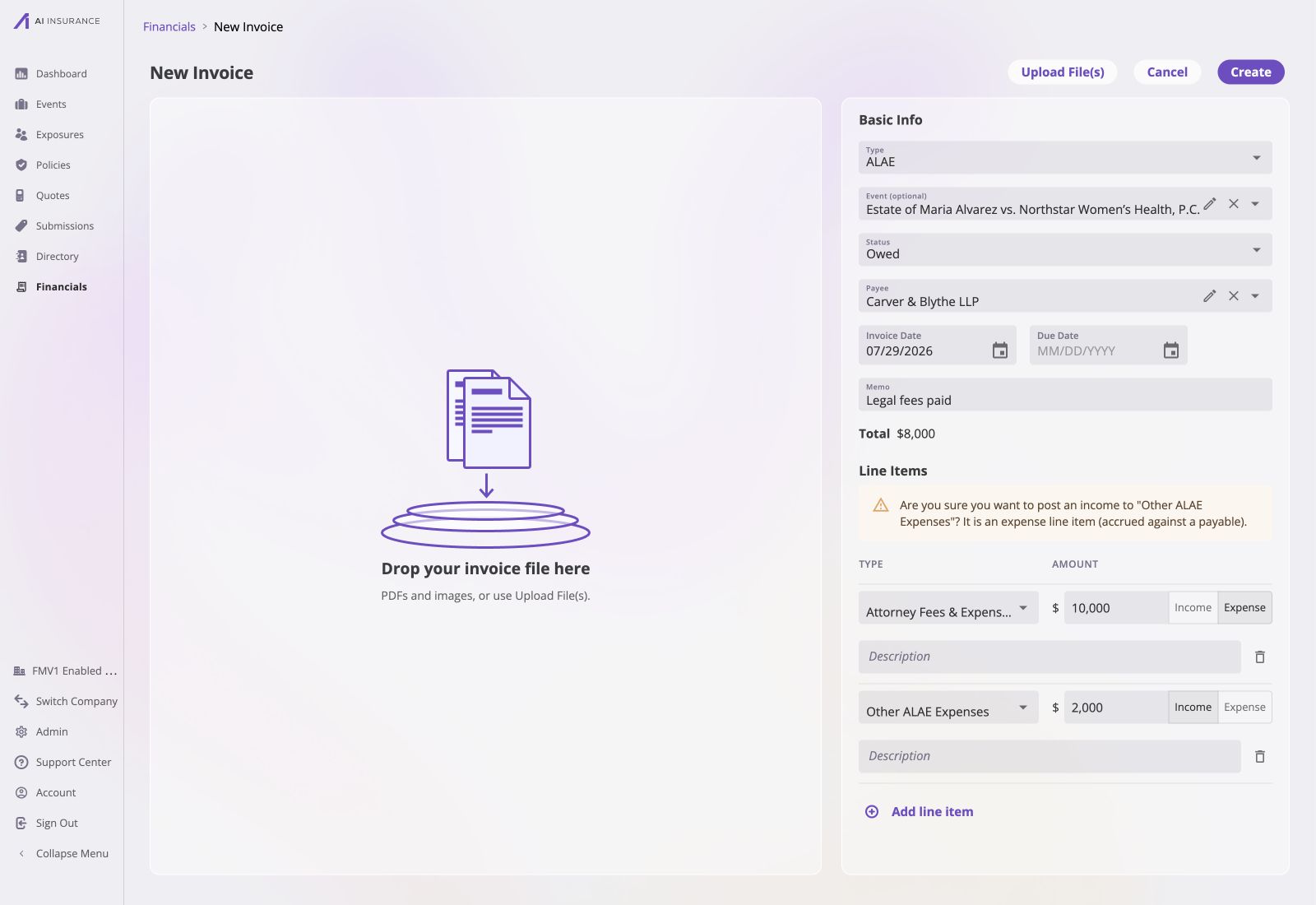Open Other ALAE Expenses type dropdown
The image size is (1316, 905).
pos(948,708)
